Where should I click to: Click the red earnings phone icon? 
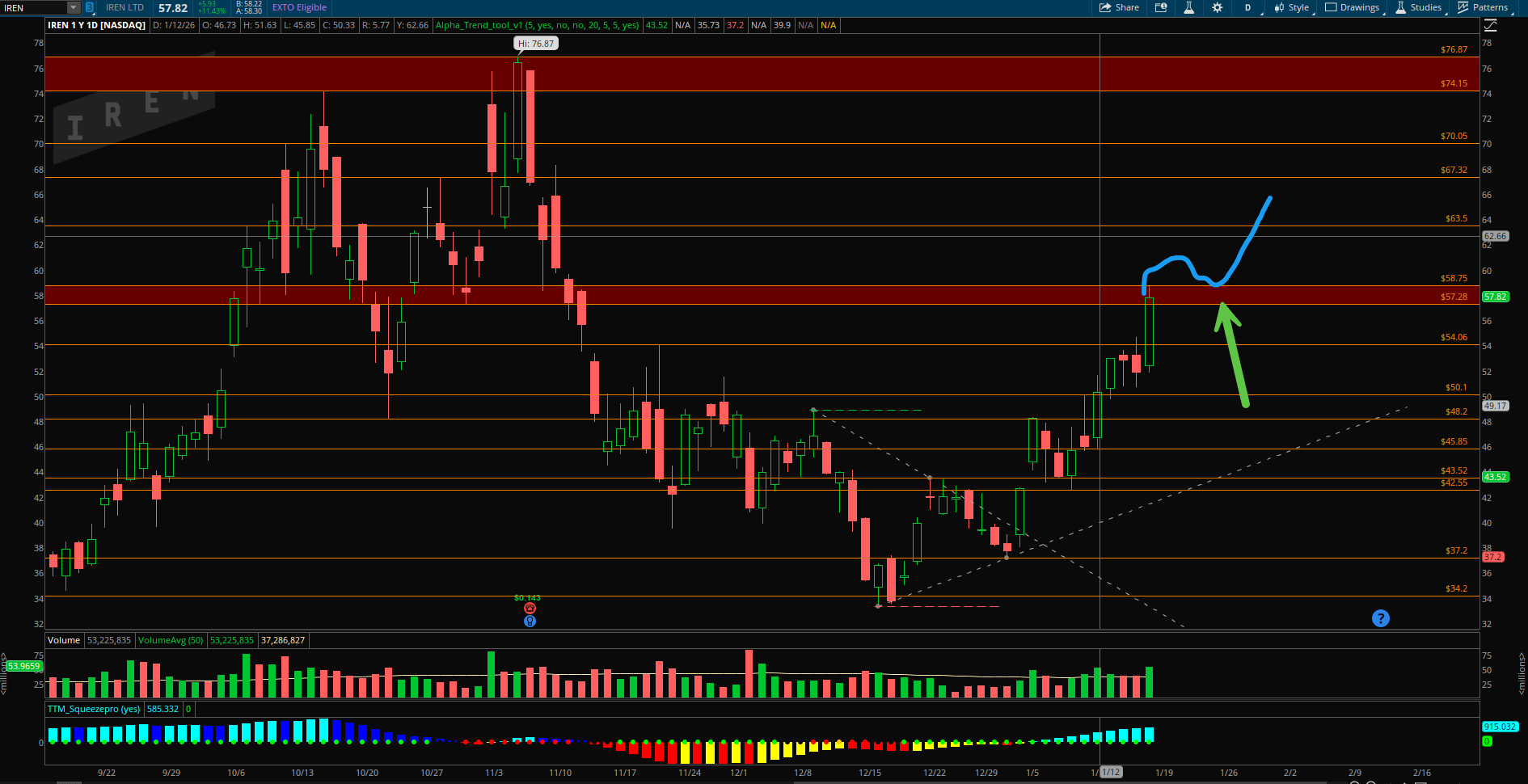[530, 609]
